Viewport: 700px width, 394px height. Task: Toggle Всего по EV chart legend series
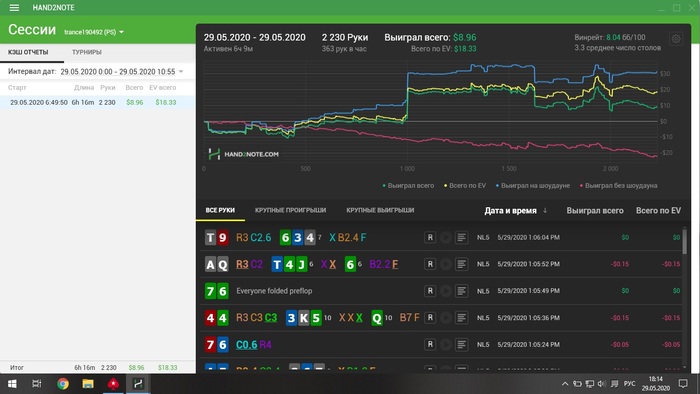point(465,186)
